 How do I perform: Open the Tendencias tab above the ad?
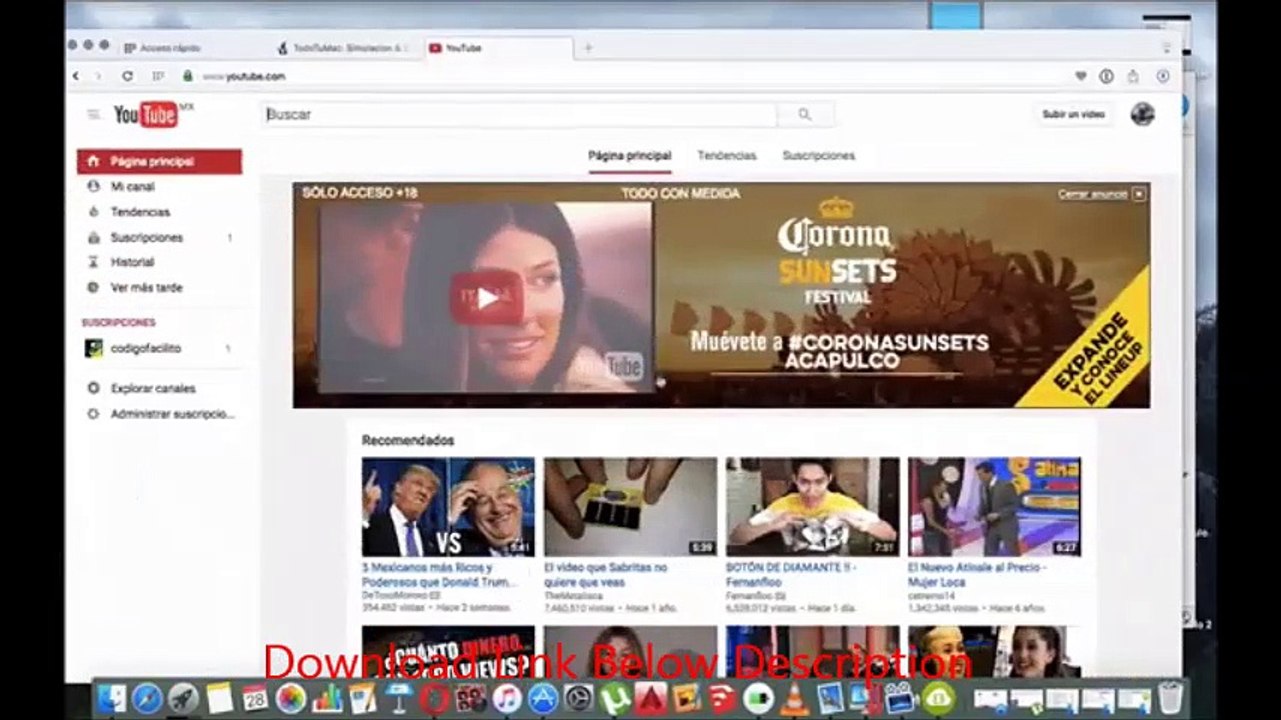(727, 156)
